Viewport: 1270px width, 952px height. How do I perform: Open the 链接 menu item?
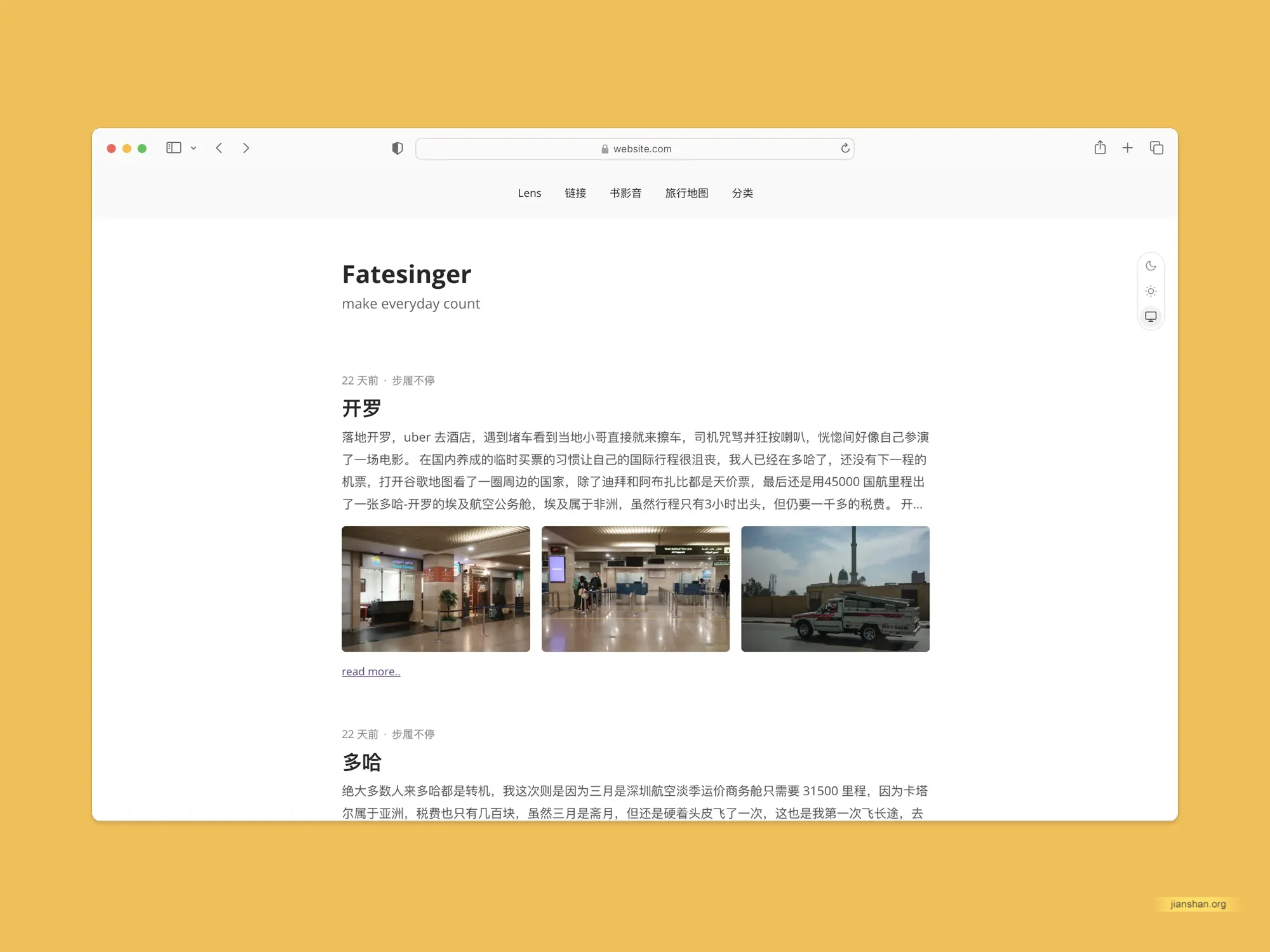(x=575, y=193)
